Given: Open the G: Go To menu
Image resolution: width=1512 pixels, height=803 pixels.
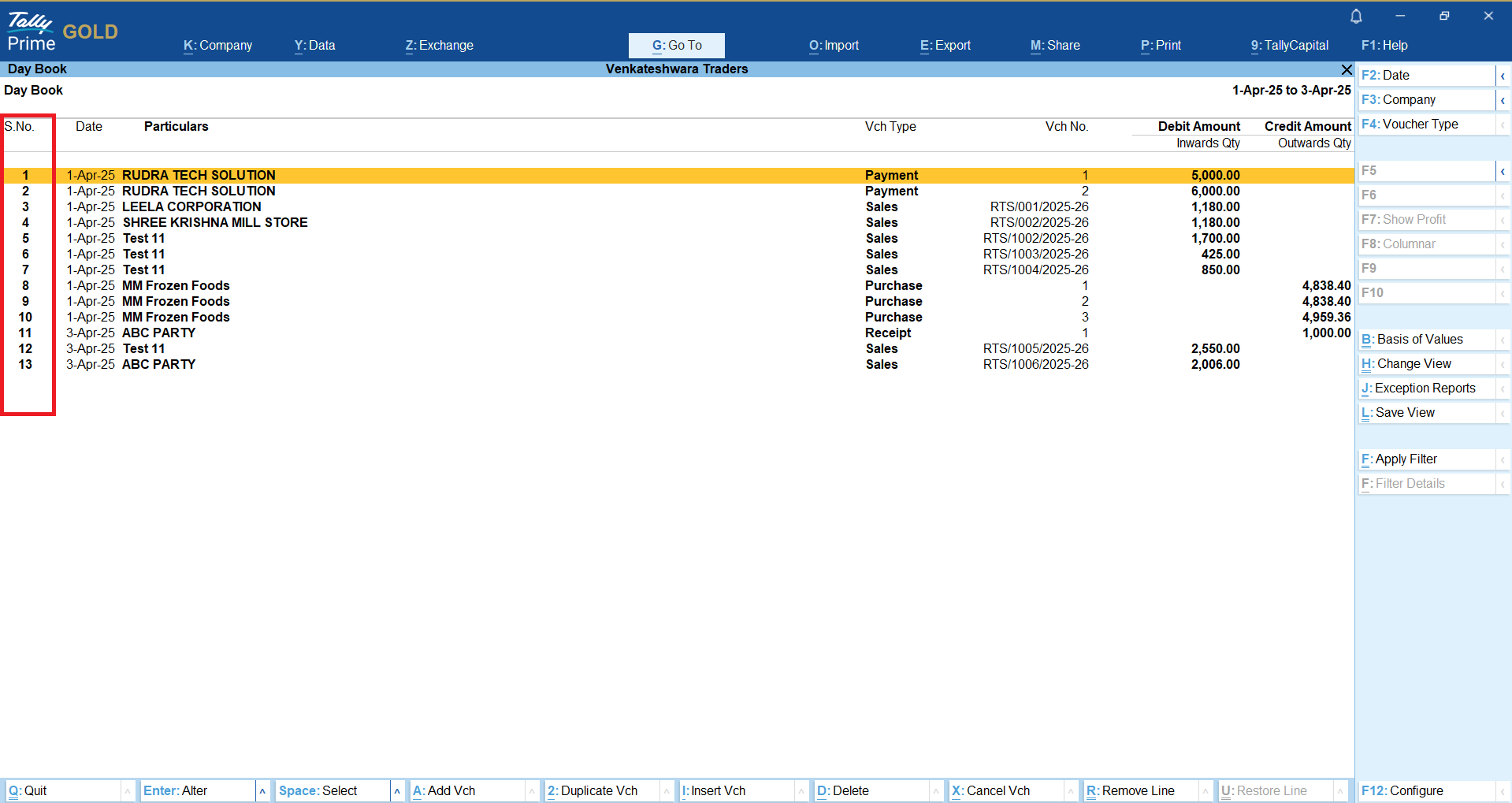Looking at the screenshot, I should 676,46.
